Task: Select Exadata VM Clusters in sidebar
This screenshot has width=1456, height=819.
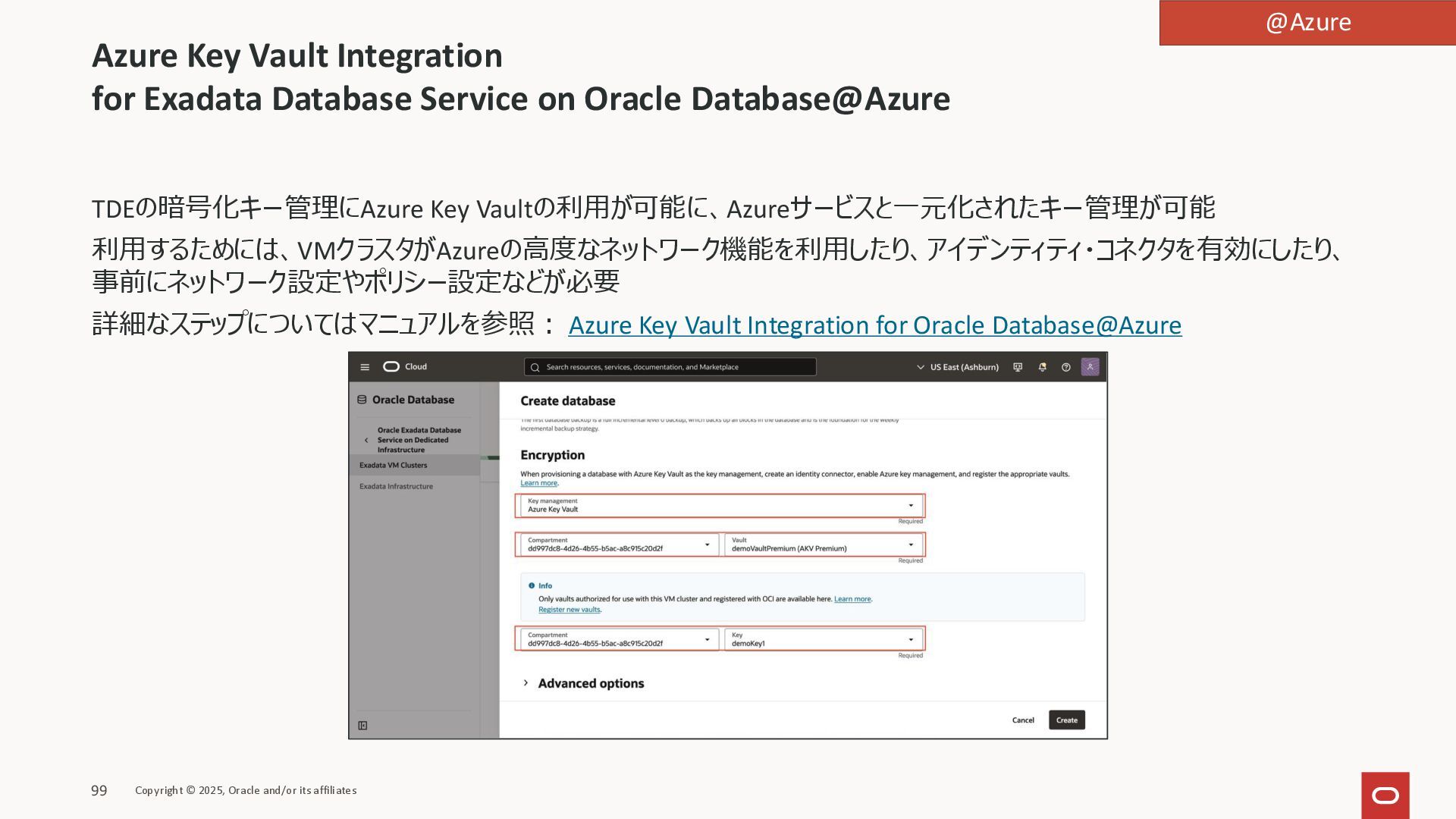Action: point(414,465)
